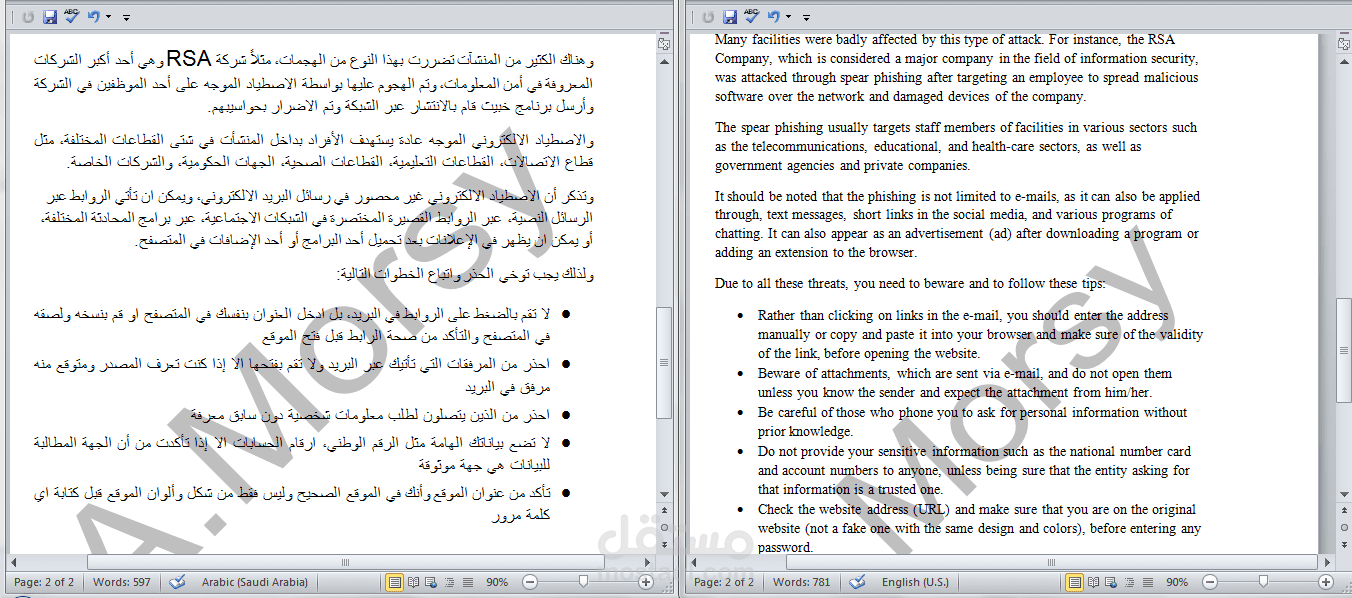The image size is (1352, 598).
Task: Select Full Screen Reading view in English window
Action: (x=1094, y=582)
